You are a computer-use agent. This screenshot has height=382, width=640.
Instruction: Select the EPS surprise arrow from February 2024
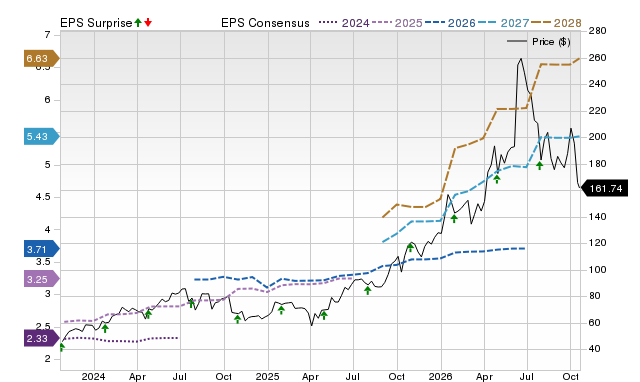(105, 329)
